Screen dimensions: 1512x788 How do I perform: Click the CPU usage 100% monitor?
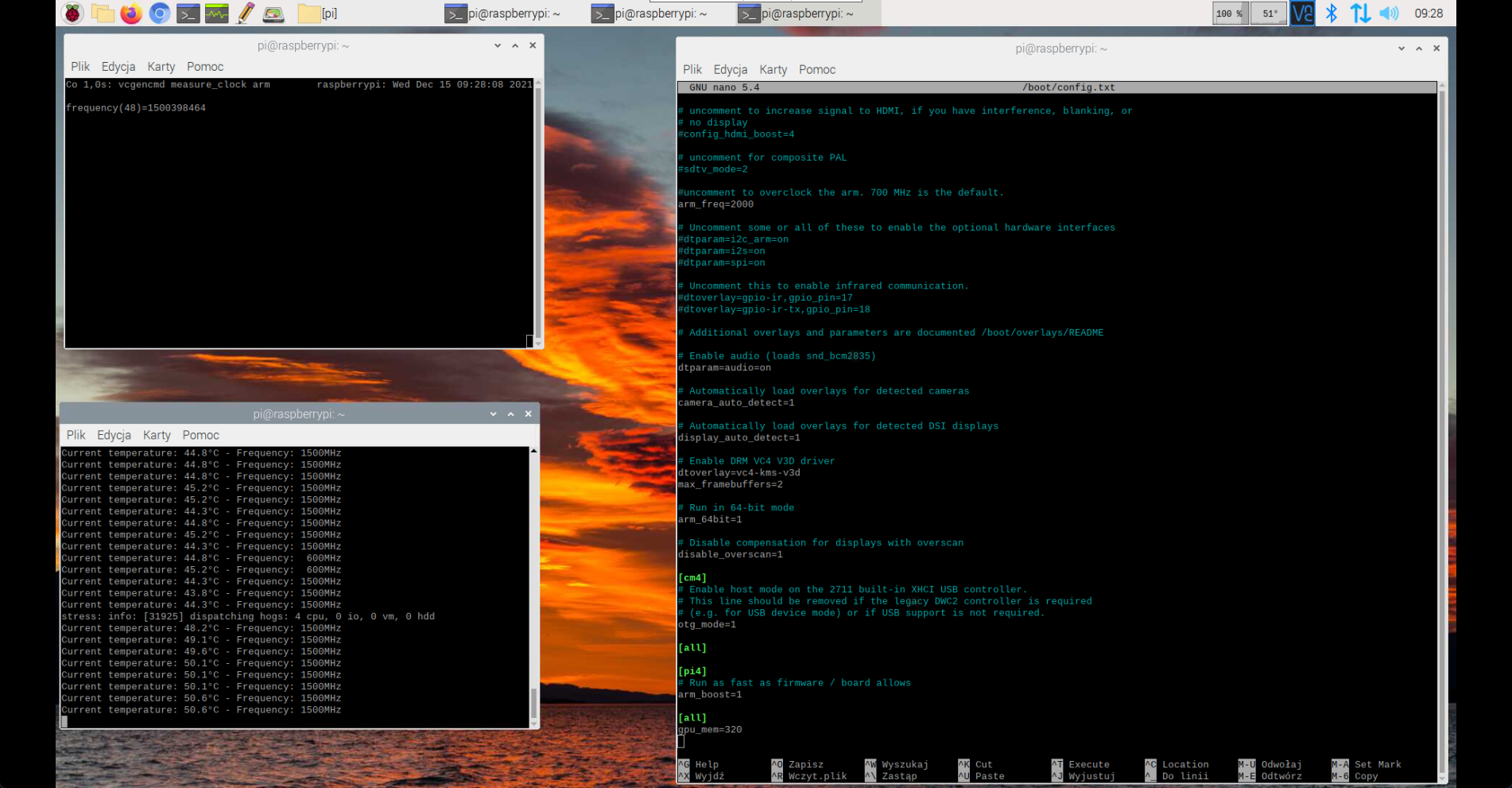[1230, 13]
